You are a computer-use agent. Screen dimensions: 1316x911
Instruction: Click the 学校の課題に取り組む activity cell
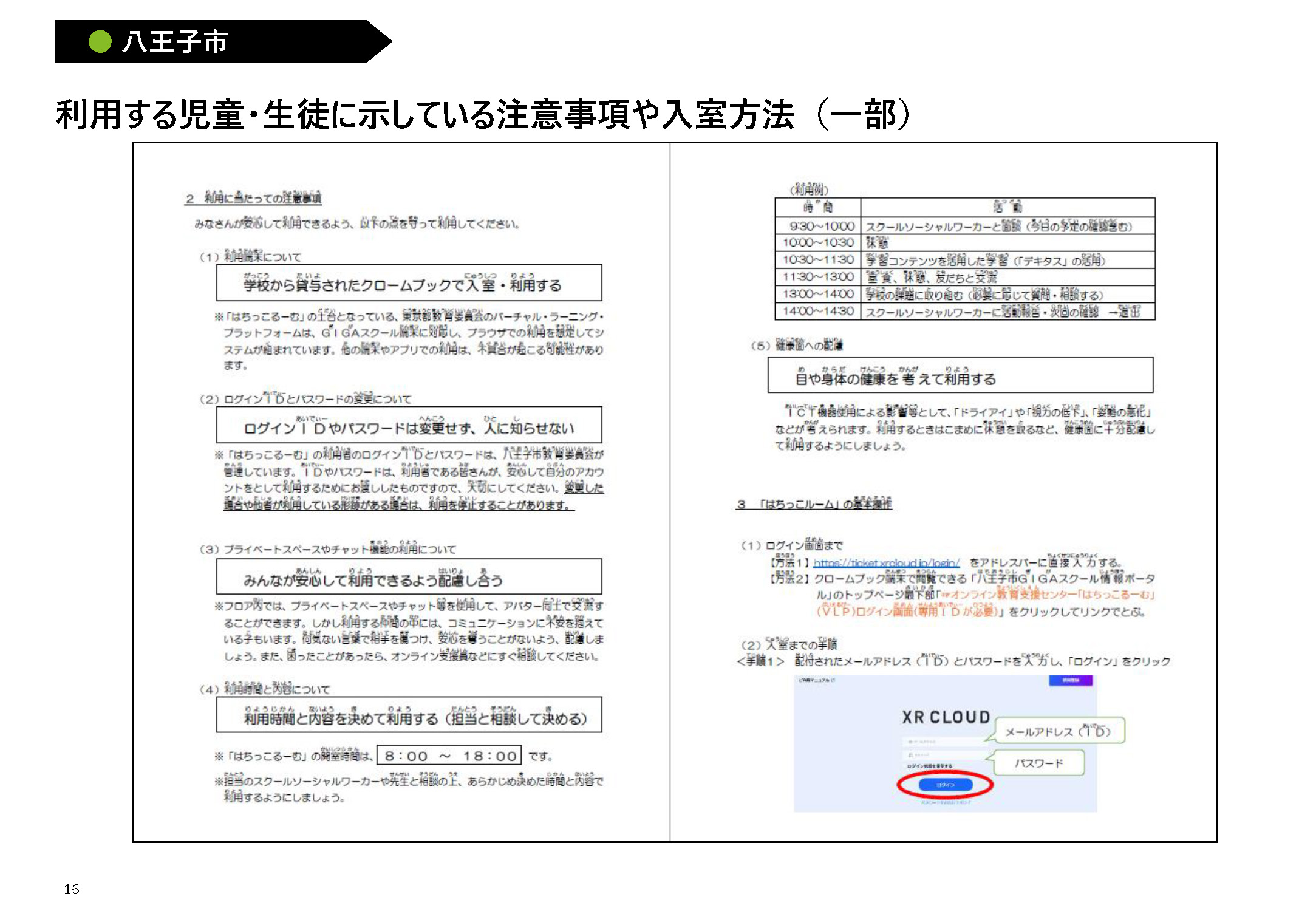pyautogui.click(x=1007, y=294)
